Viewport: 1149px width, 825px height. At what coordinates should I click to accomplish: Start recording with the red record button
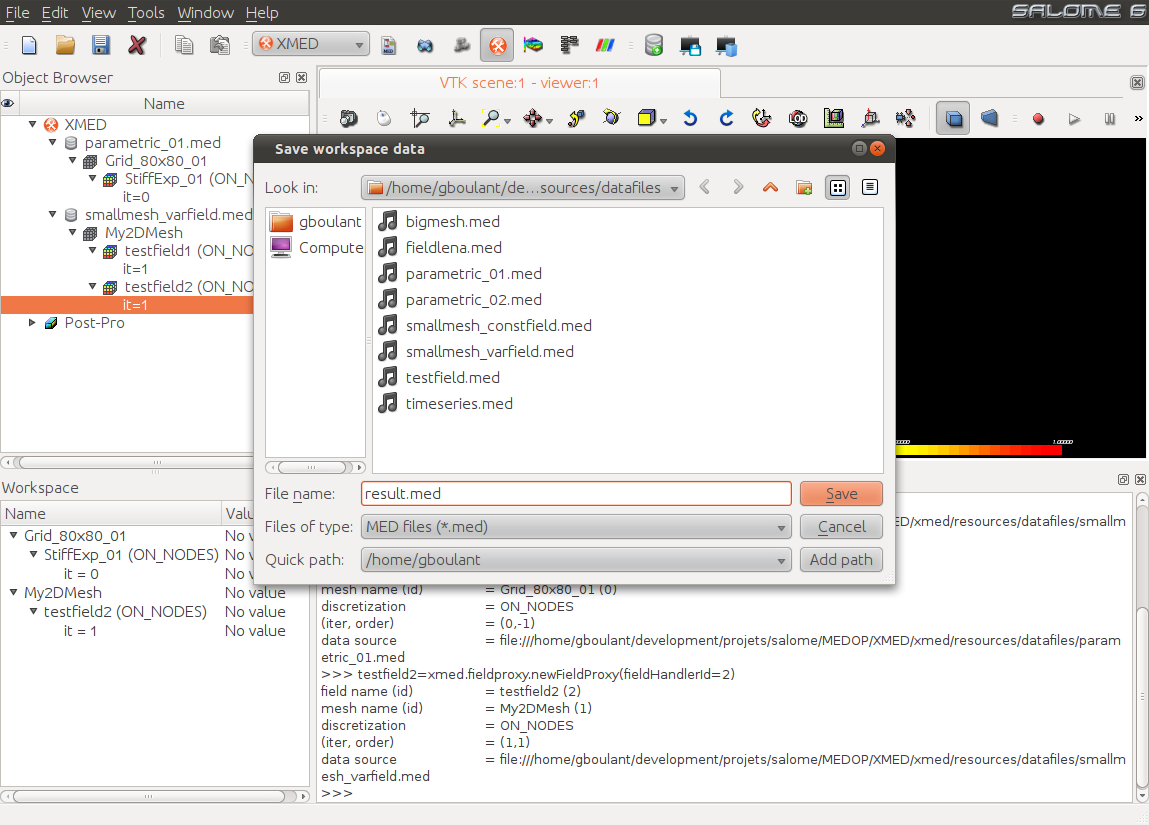tap(1038, 119)
